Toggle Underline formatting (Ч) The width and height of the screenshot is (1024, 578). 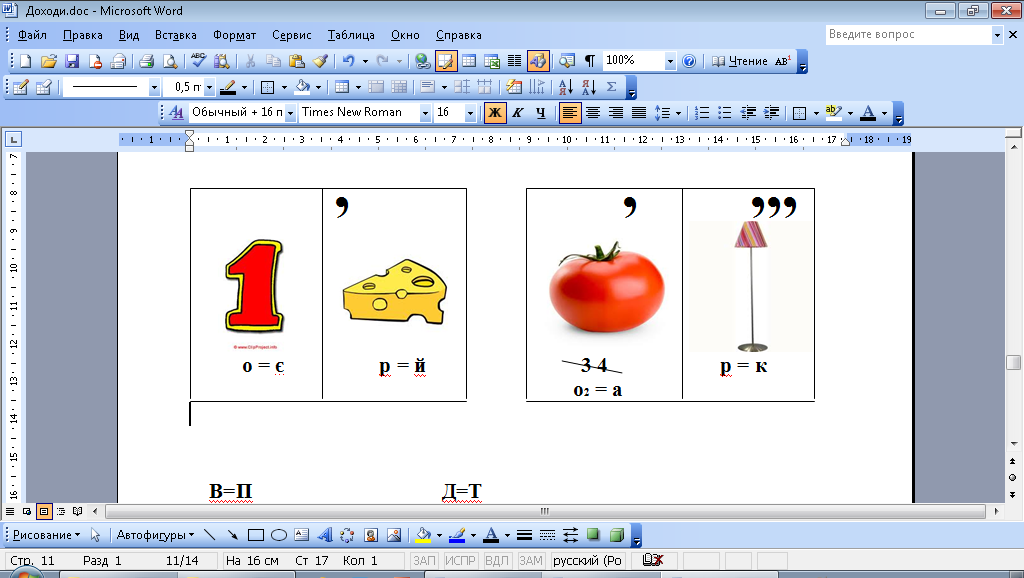(x=541, y=113)
